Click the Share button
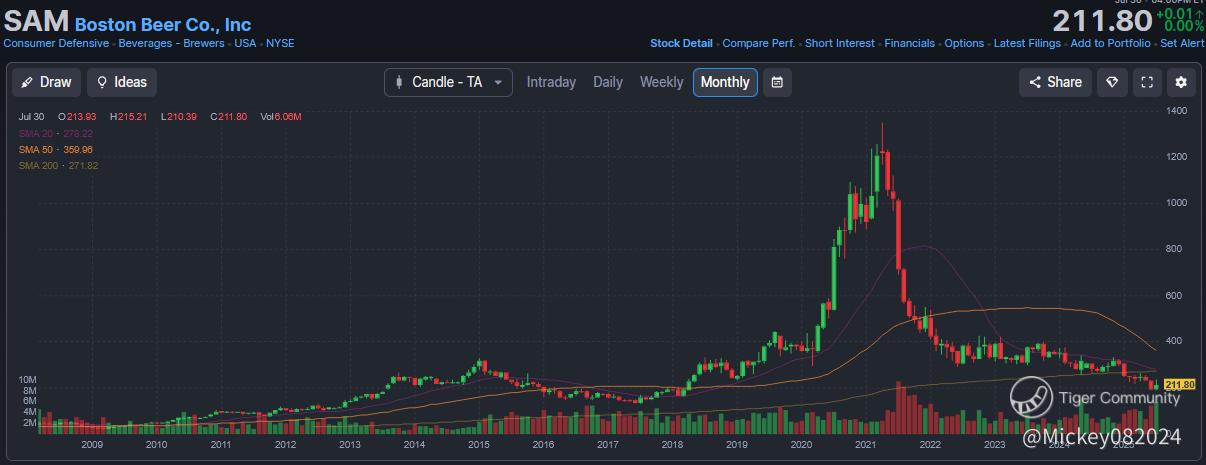Screen dimensions: 1206x465 click(x=1055, y=82)
